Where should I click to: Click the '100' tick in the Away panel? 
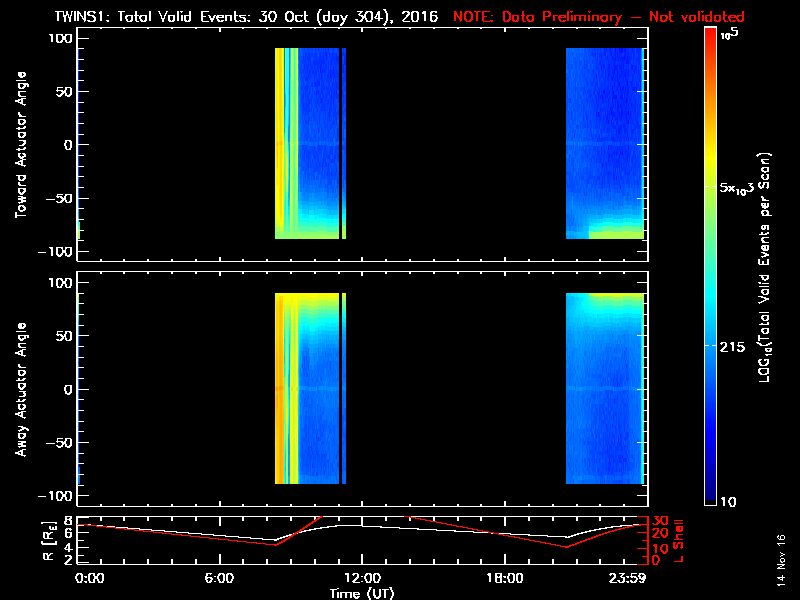60,282
